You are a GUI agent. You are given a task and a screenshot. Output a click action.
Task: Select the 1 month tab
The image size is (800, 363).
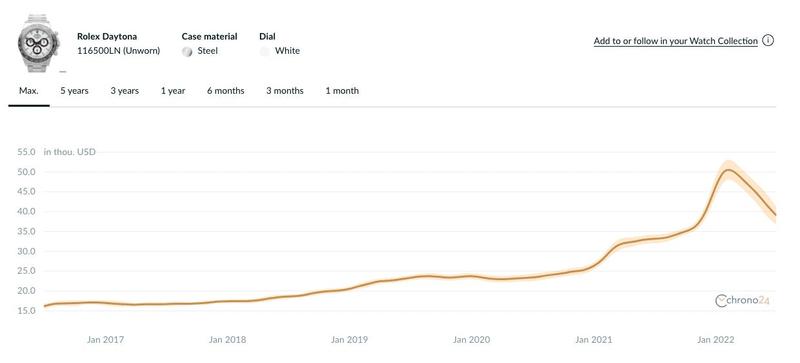tap(342, 91)
